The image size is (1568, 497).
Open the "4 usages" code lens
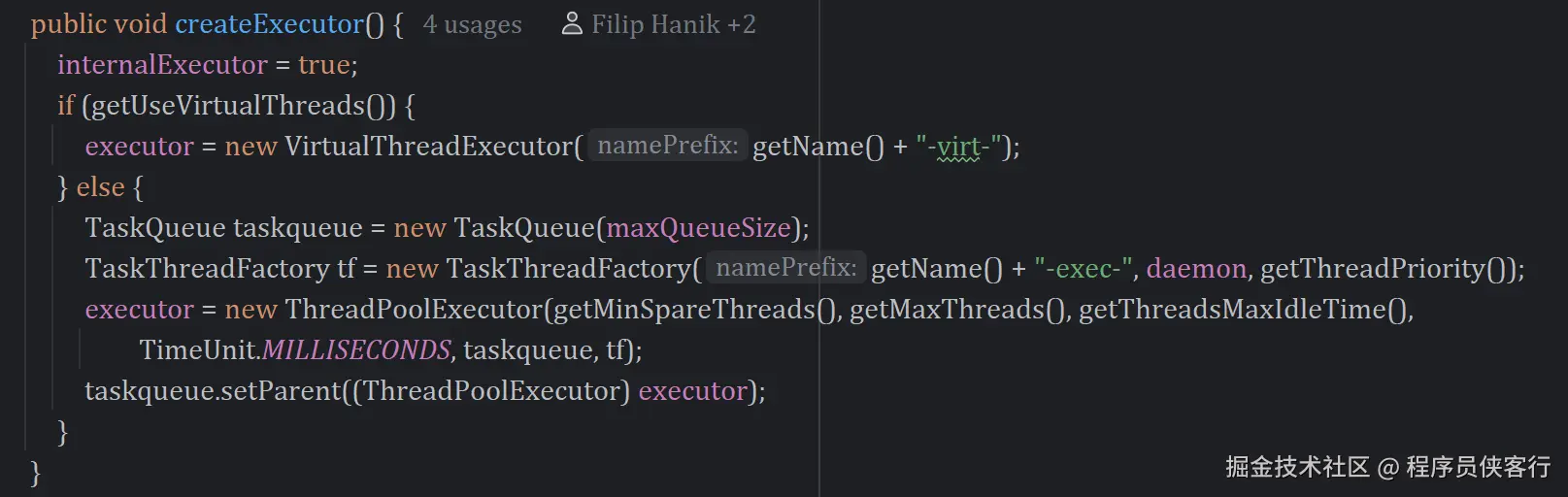pyautogui.click(x=472, y=24)
